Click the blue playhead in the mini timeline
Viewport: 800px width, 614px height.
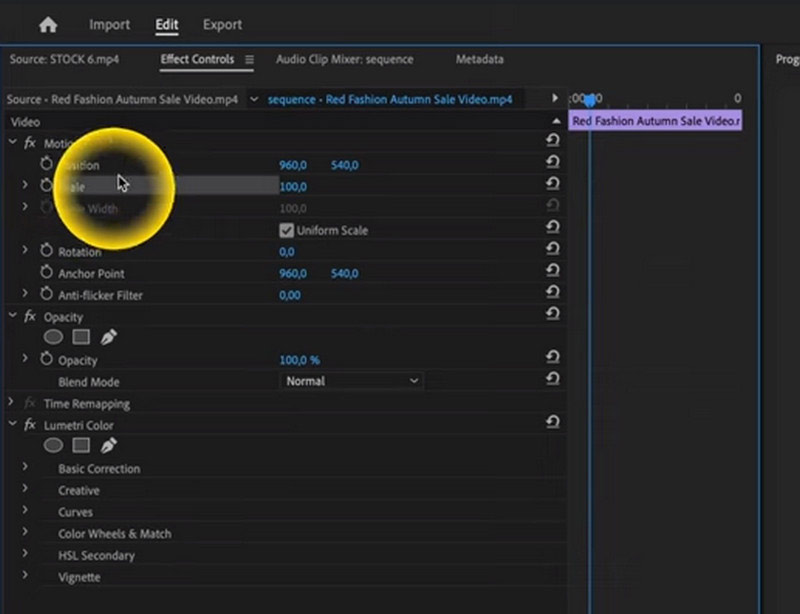590,100
